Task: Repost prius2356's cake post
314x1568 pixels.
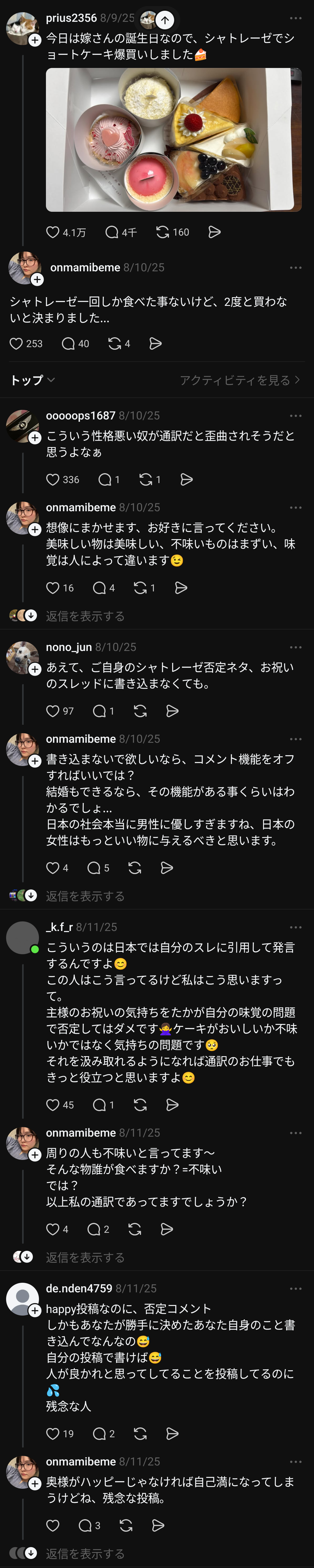Action: point(163,232)
